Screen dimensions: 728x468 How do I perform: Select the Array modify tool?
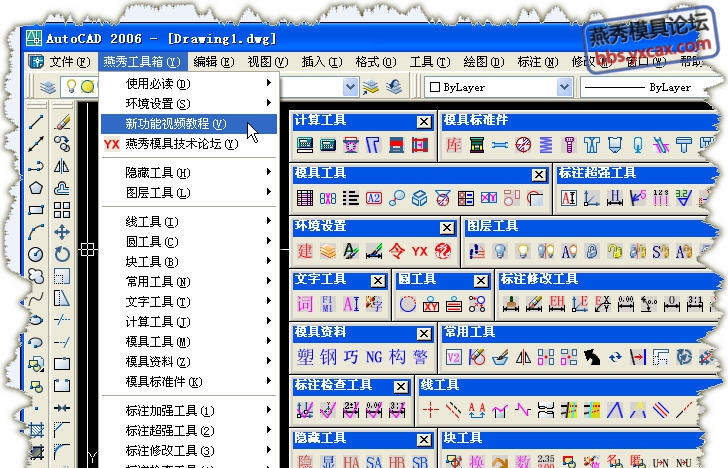coord(62,210)
